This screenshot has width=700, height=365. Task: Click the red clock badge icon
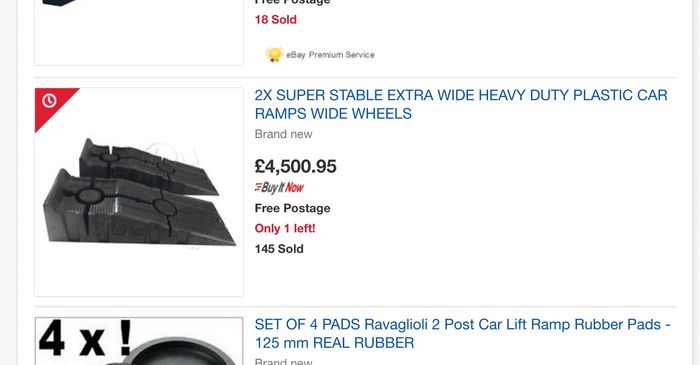(49, 101)
